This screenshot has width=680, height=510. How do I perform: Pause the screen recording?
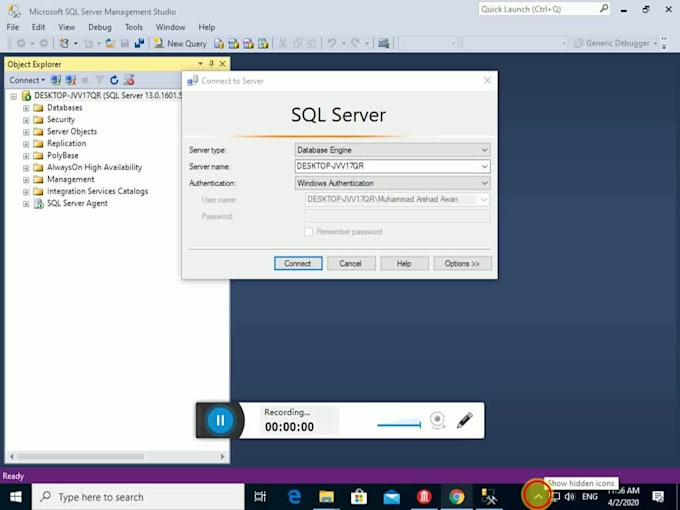tap(220, 420)
